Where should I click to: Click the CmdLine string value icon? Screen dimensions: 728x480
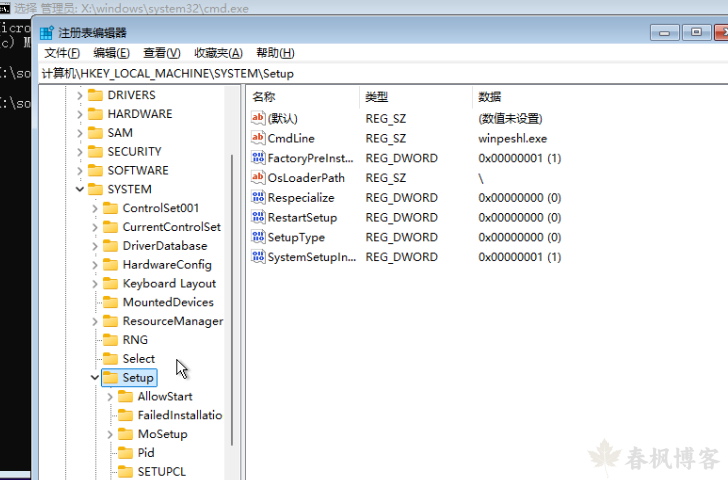pos(258,138)
